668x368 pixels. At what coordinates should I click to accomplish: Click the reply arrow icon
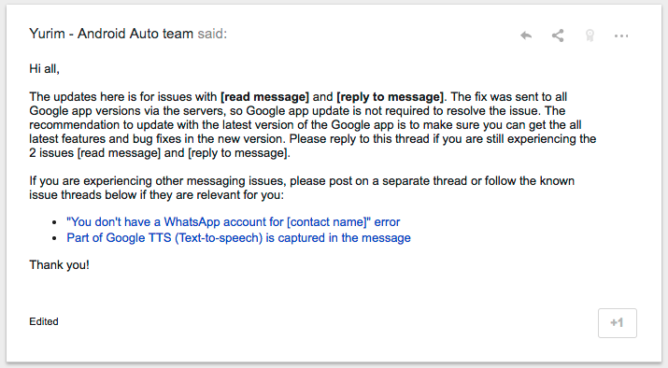pyautogui.click(x=526, y=35)
